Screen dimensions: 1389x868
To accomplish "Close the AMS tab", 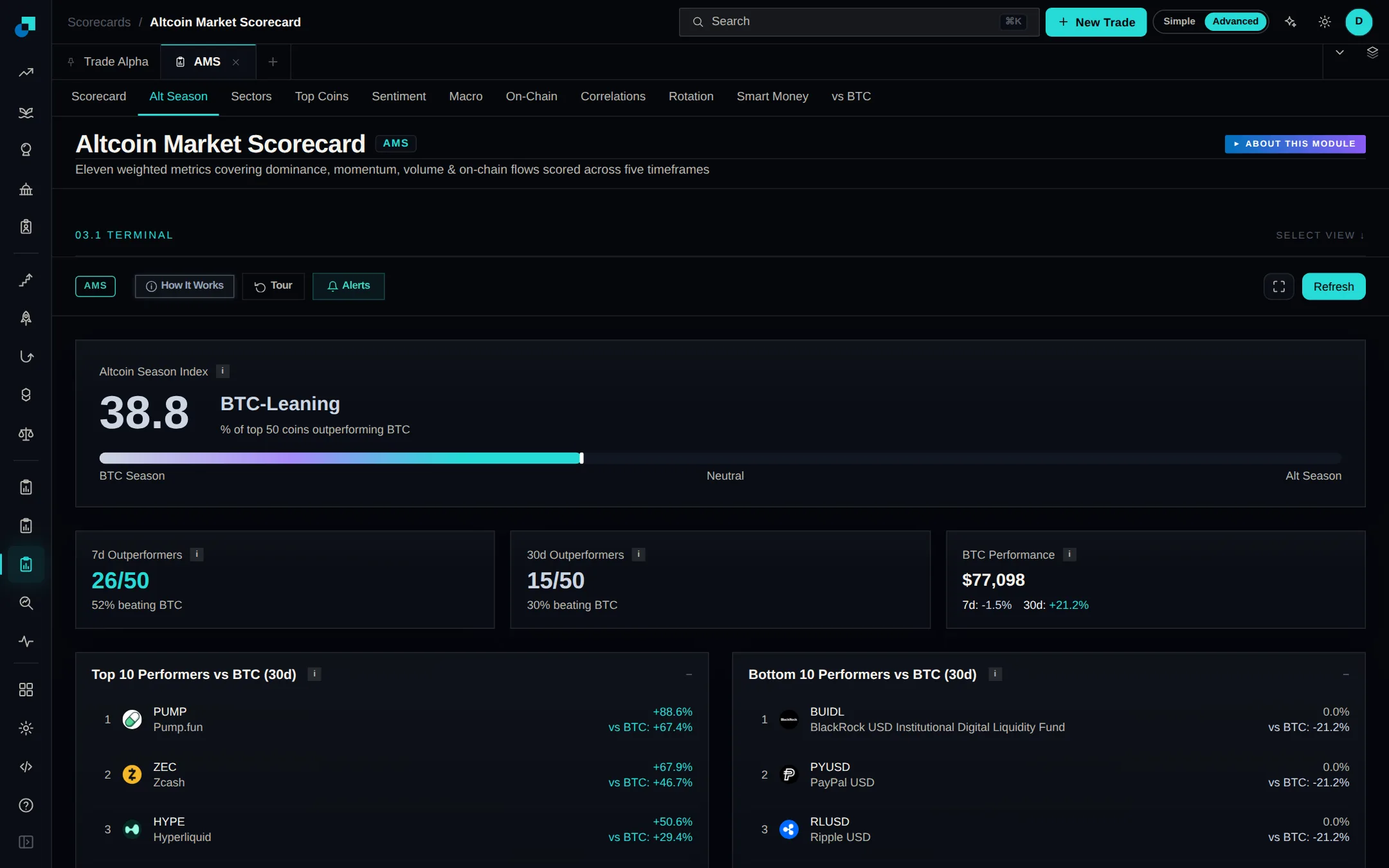I will 236,62.
